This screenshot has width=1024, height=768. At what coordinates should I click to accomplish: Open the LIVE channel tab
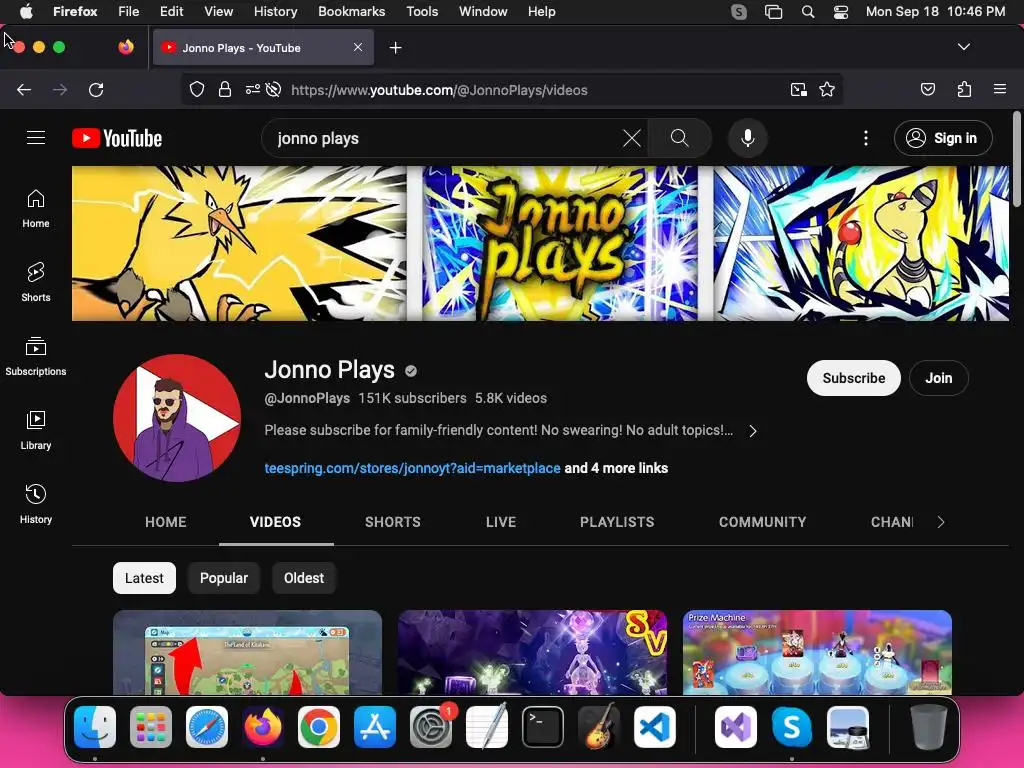point(501,522)
